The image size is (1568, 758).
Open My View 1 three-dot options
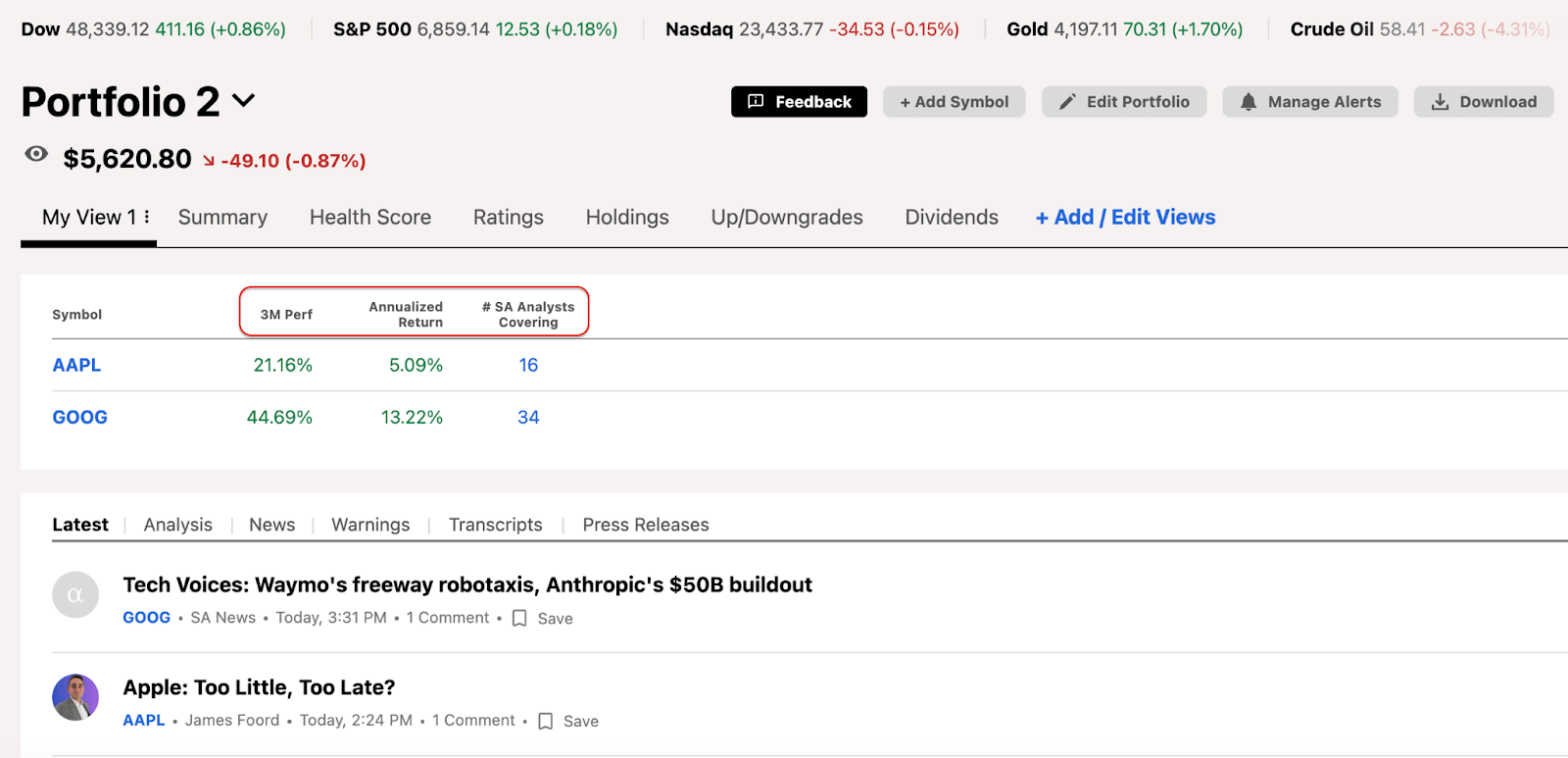coord(147,217)
